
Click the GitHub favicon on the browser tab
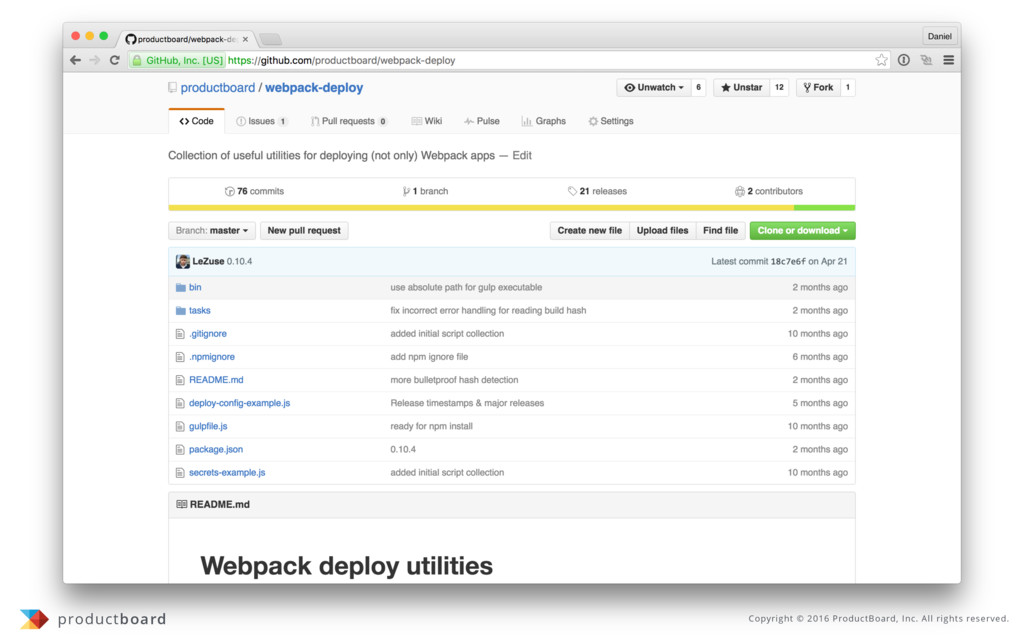tap(131, 39)
